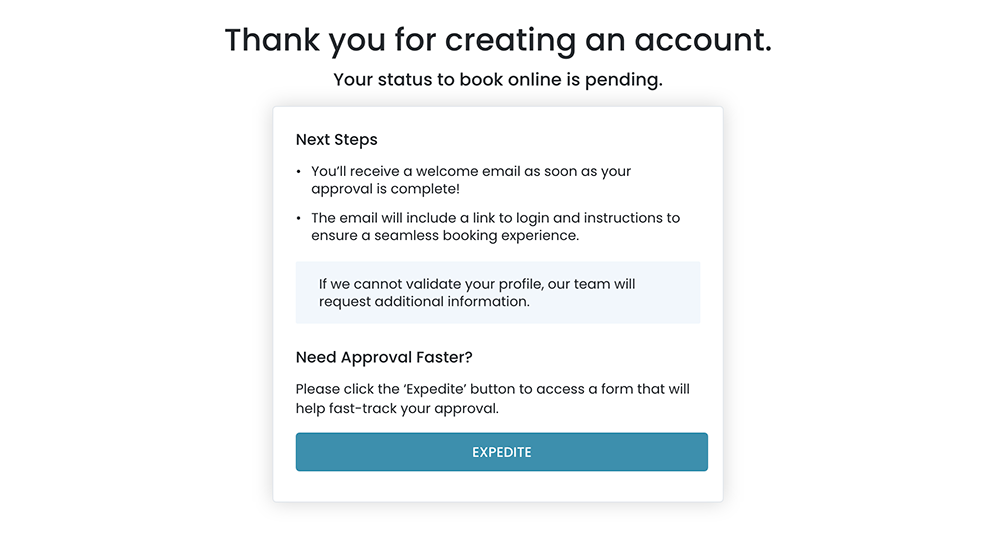Click the 'Please click the Expedite button' paragraph

click(492, 398)
